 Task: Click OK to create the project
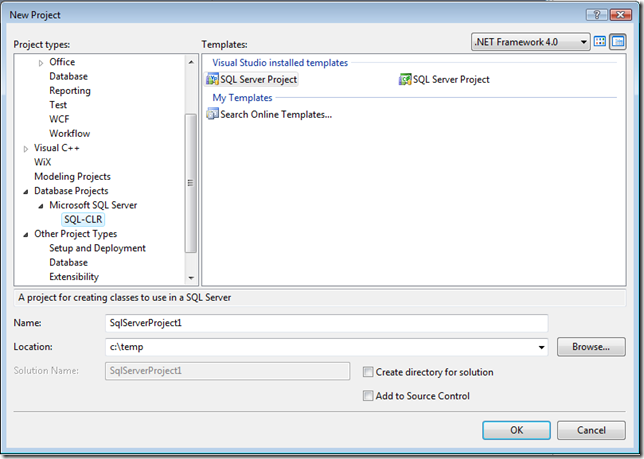click(516, 430)
